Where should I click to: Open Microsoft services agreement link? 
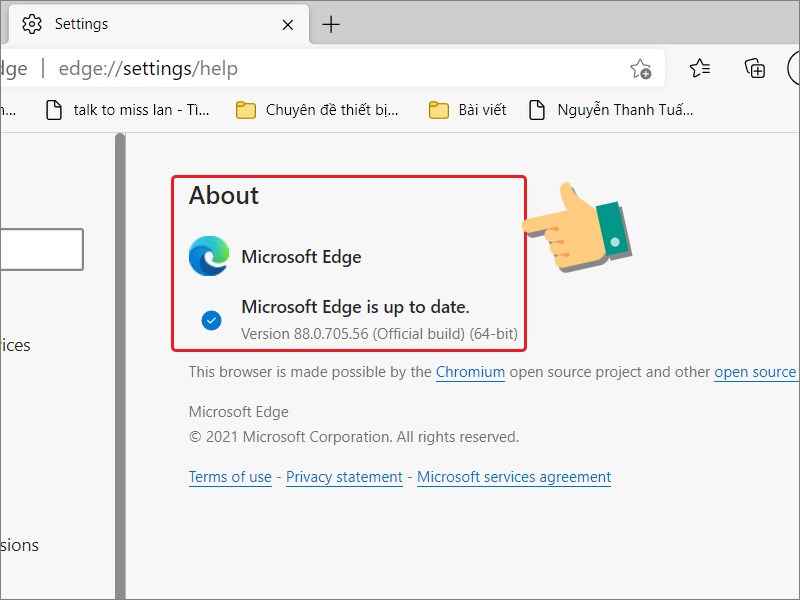(x=514, y=477)
